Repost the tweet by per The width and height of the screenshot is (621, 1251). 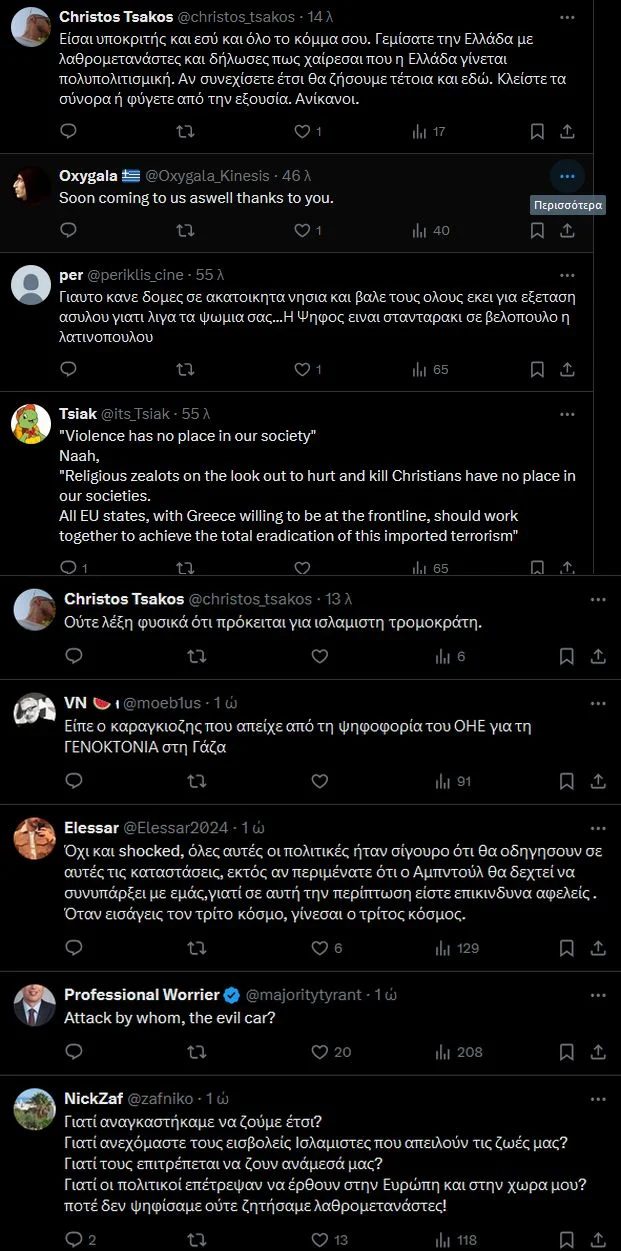(186, 369)
